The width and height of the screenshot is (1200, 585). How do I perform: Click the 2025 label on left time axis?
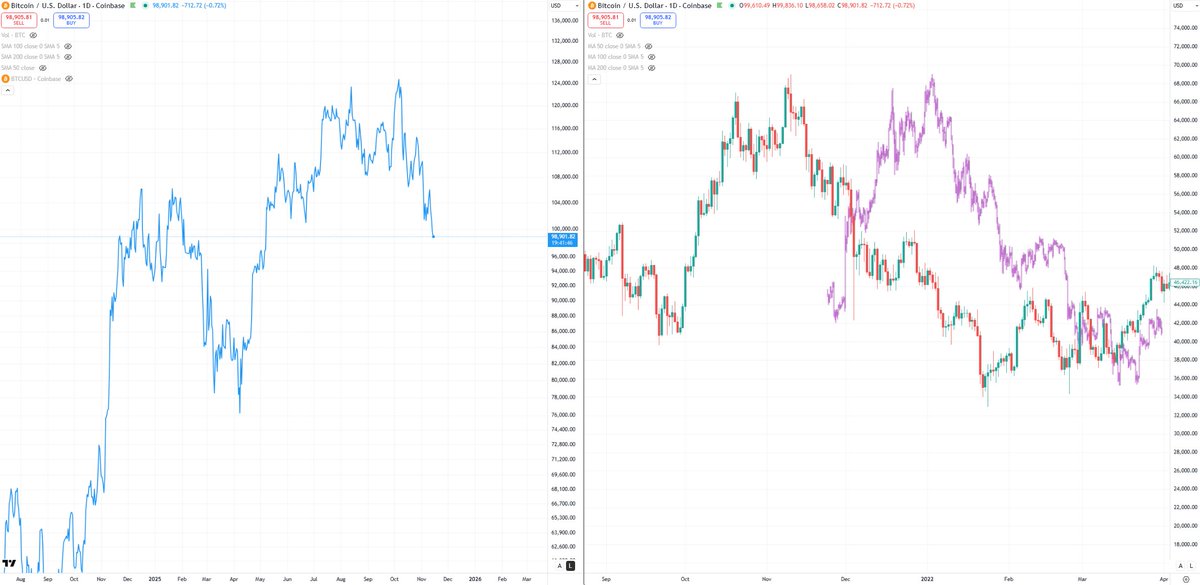coord(154,579)
